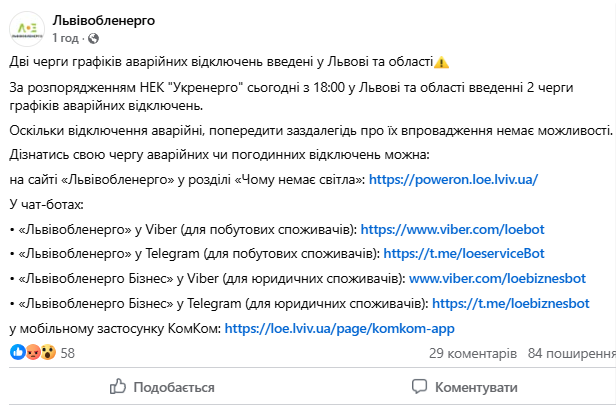Open the poweron.loe.lviv.ua link
The image size is (616, 405).
click(453, 179)
